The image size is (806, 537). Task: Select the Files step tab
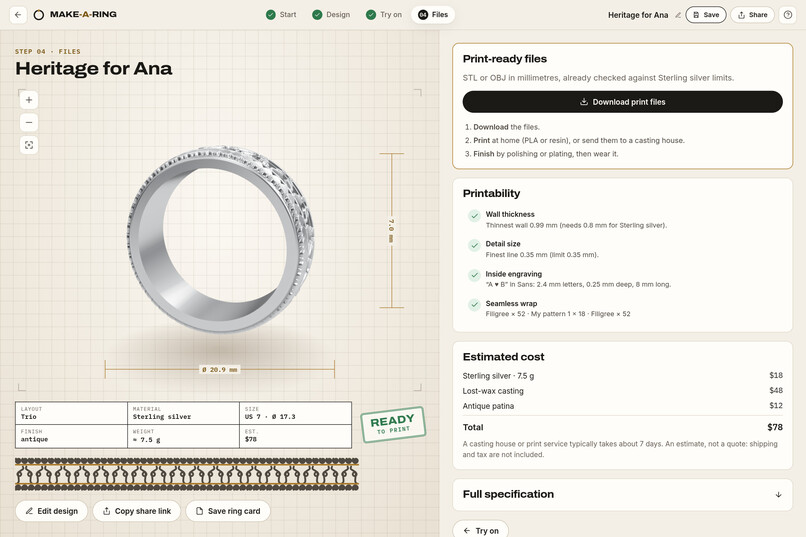(433, 15)
